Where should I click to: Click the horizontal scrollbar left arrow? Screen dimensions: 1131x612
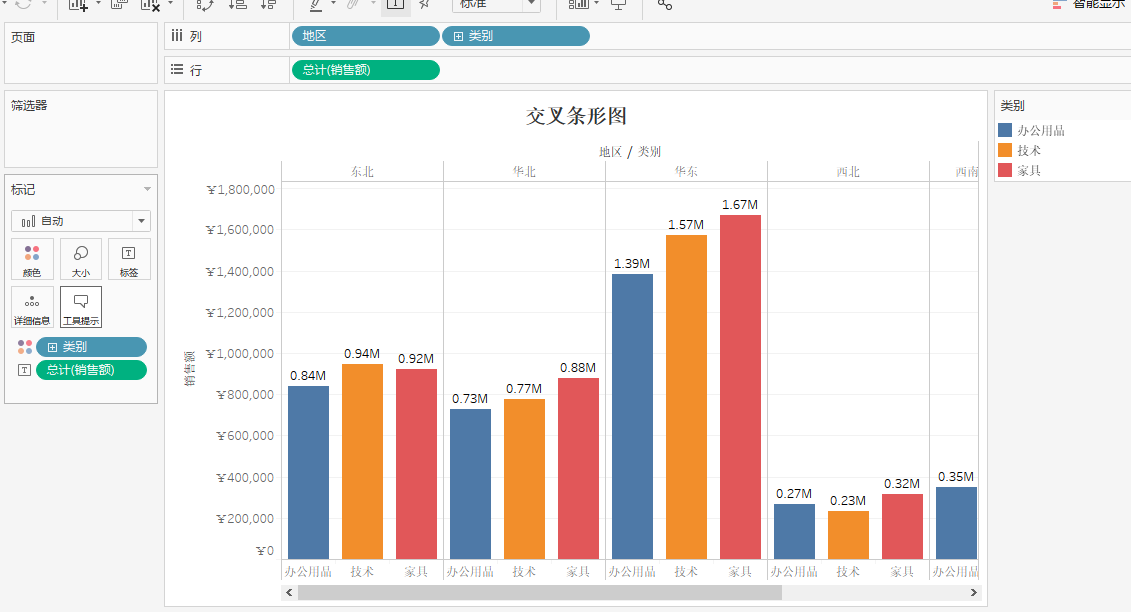(289, 593)
